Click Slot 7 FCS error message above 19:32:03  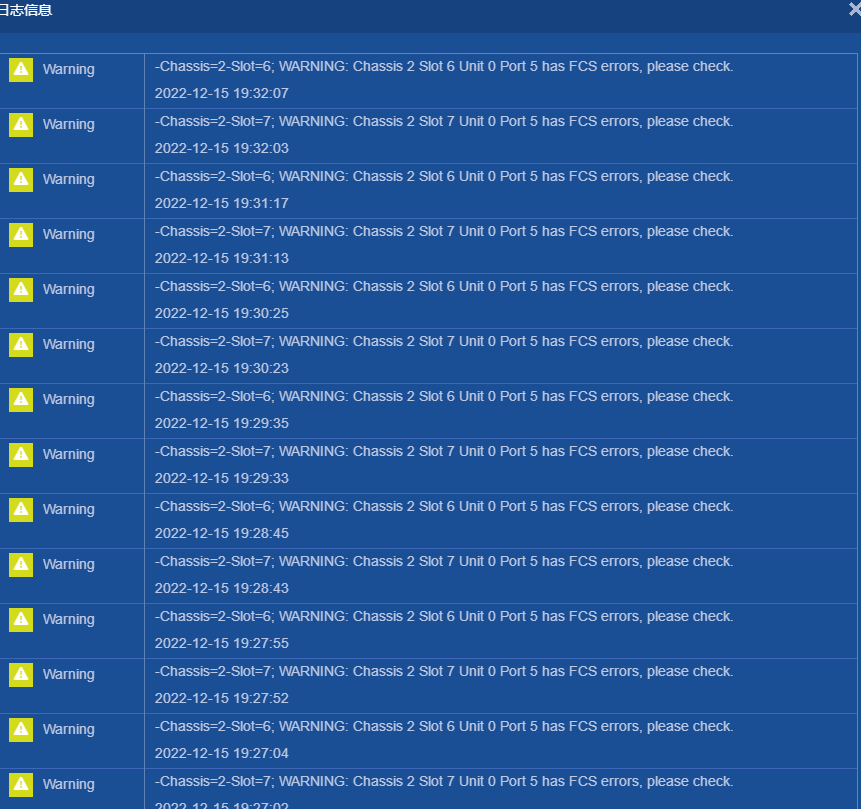444,121
